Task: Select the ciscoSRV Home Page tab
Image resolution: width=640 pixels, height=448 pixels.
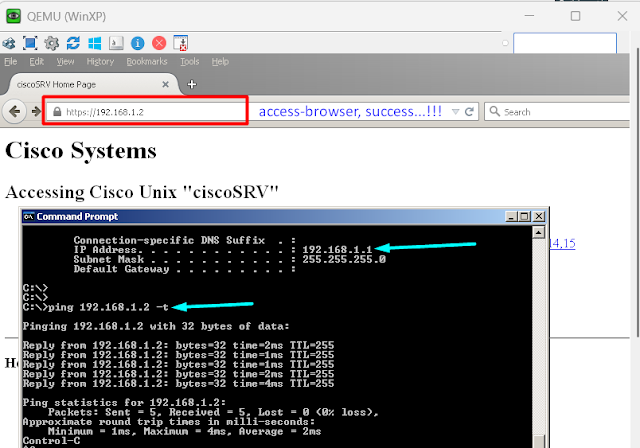Action: click(x=92, y=84)
